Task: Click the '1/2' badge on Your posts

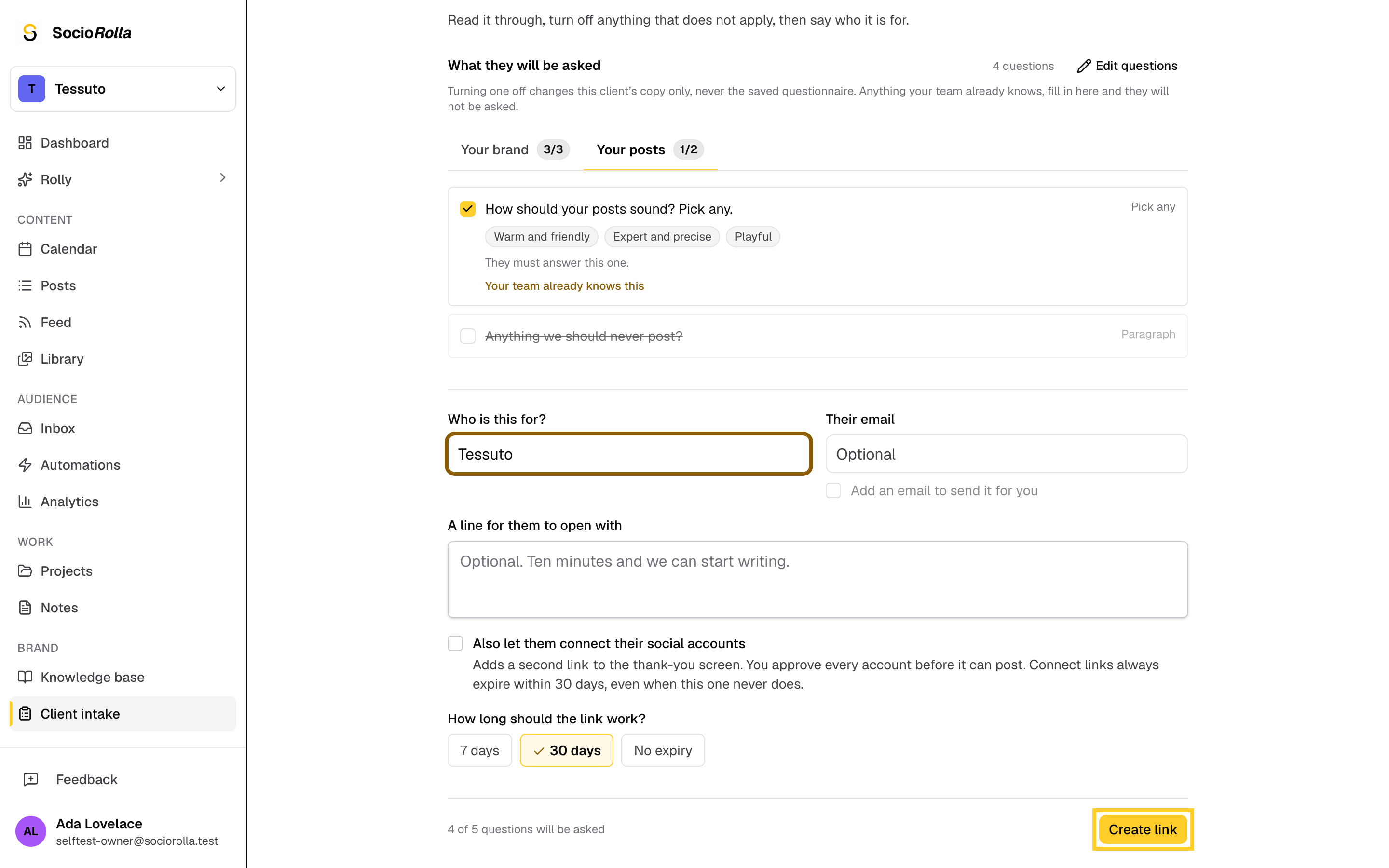Action: (x=688, y=149)
